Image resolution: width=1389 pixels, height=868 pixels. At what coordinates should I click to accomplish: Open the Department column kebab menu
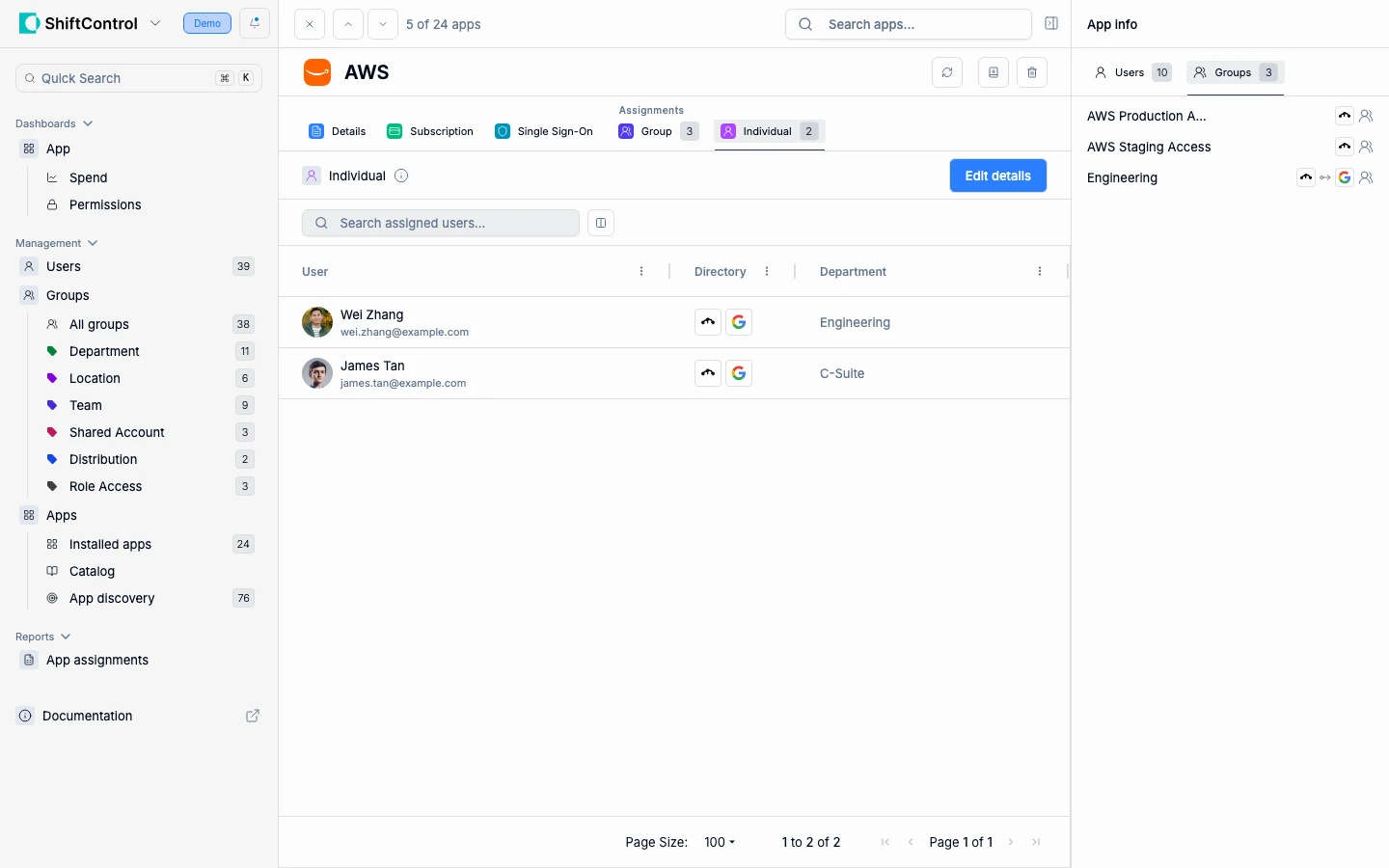(1040, 271)
